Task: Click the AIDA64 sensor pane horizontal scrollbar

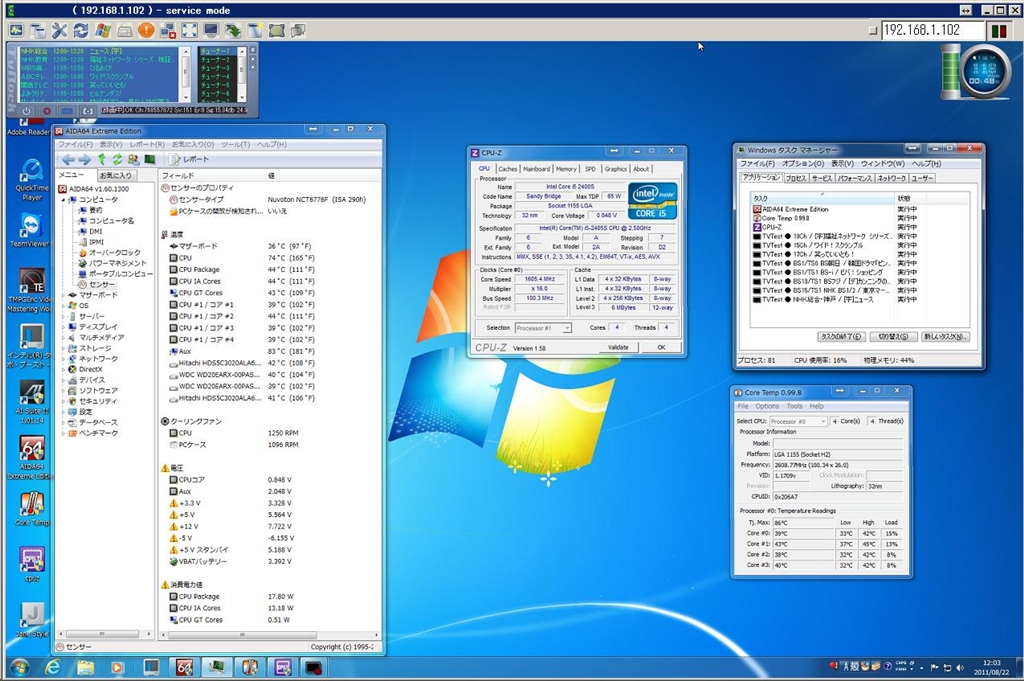Action: (x=270, y=635)
